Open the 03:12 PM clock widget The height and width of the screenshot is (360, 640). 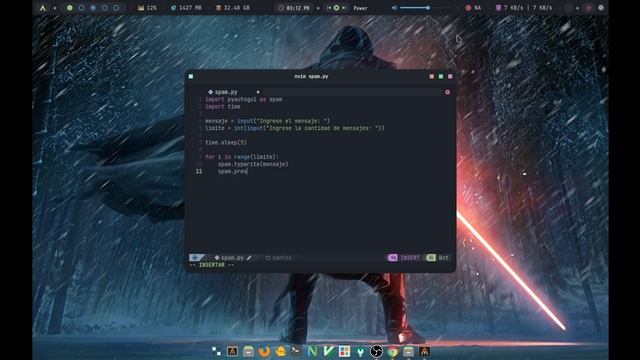tap(293, 8)
